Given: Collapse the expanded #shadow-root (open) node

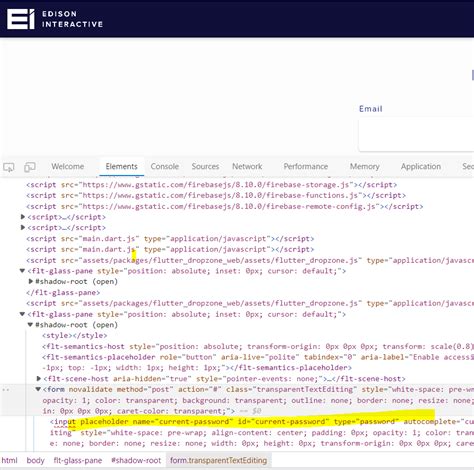Looking at the screenshot, I should tap(30, 325).
